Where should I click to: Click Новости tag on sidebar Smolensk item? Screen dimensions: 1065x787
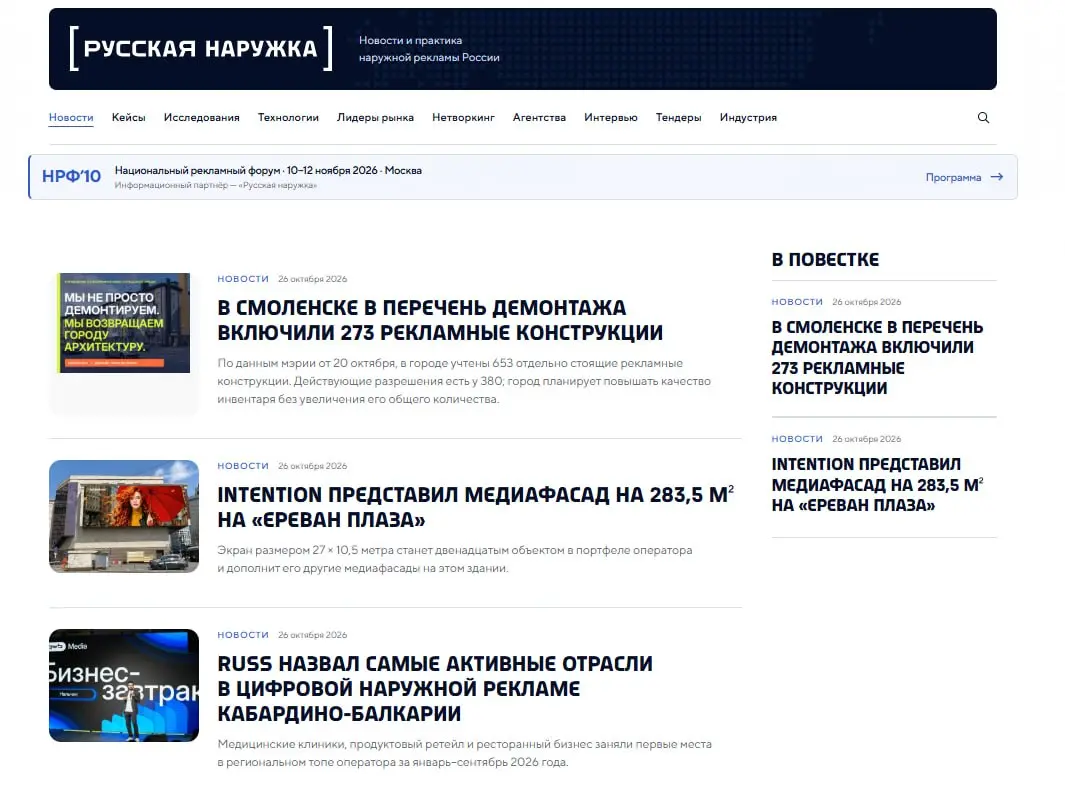click(x=797, y=301)
